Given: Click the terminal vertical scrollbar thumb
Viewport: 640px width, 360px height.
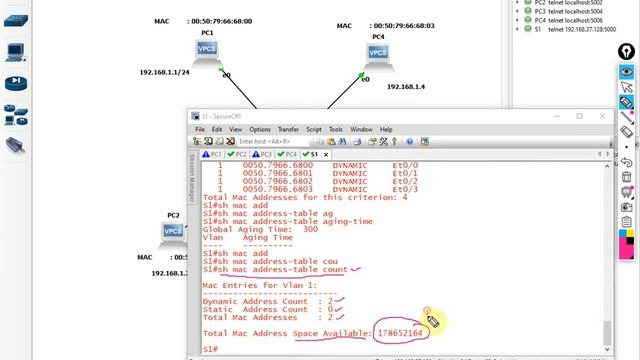Looking at the screenshot, I should 607,333.
